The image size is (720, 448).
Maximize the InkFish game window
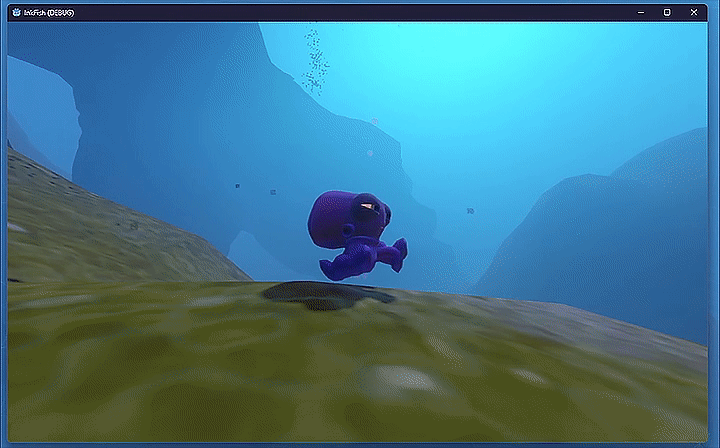coord(667,11)
